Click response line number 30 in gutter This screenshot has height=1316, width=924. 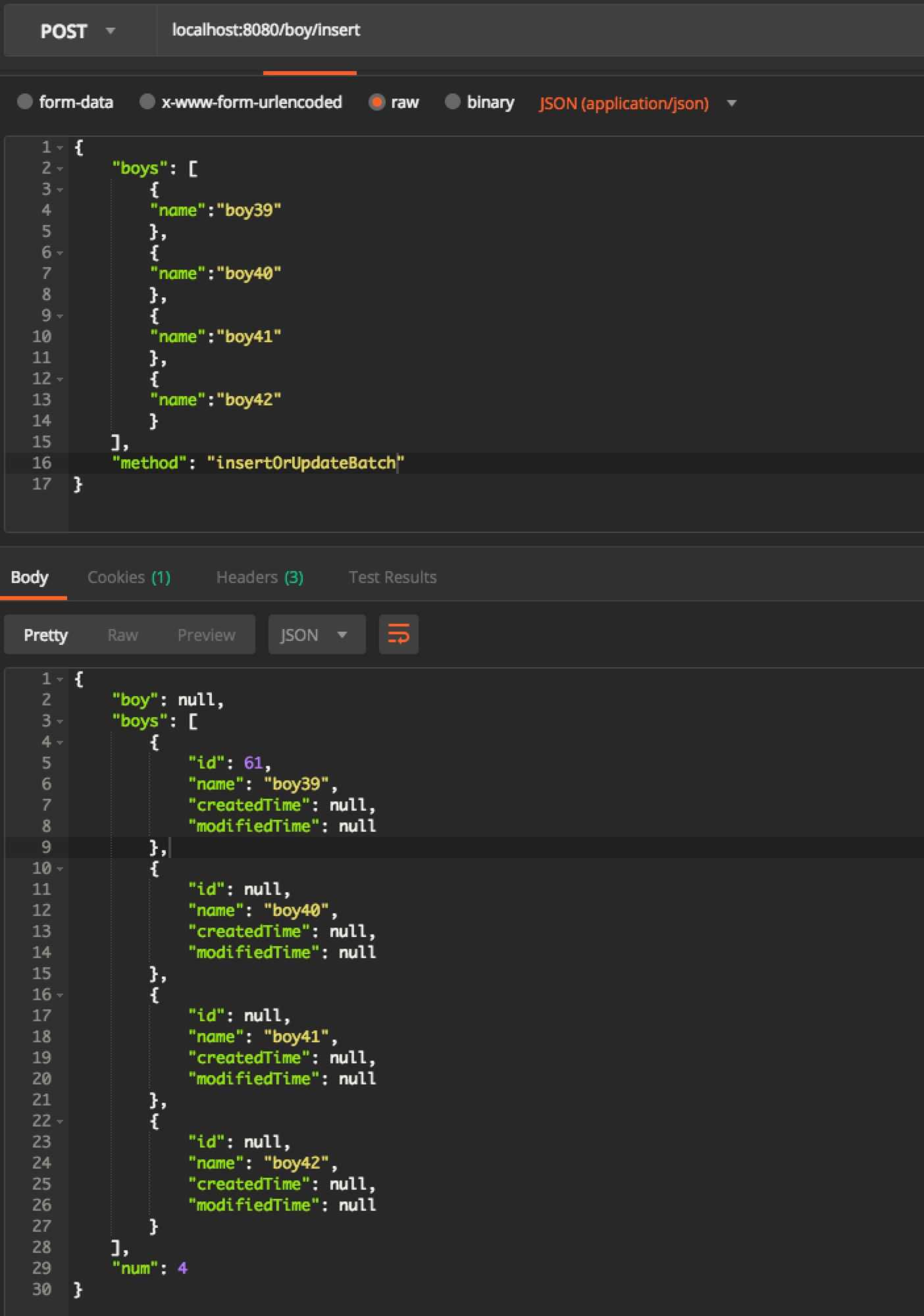coord(41,1290)
